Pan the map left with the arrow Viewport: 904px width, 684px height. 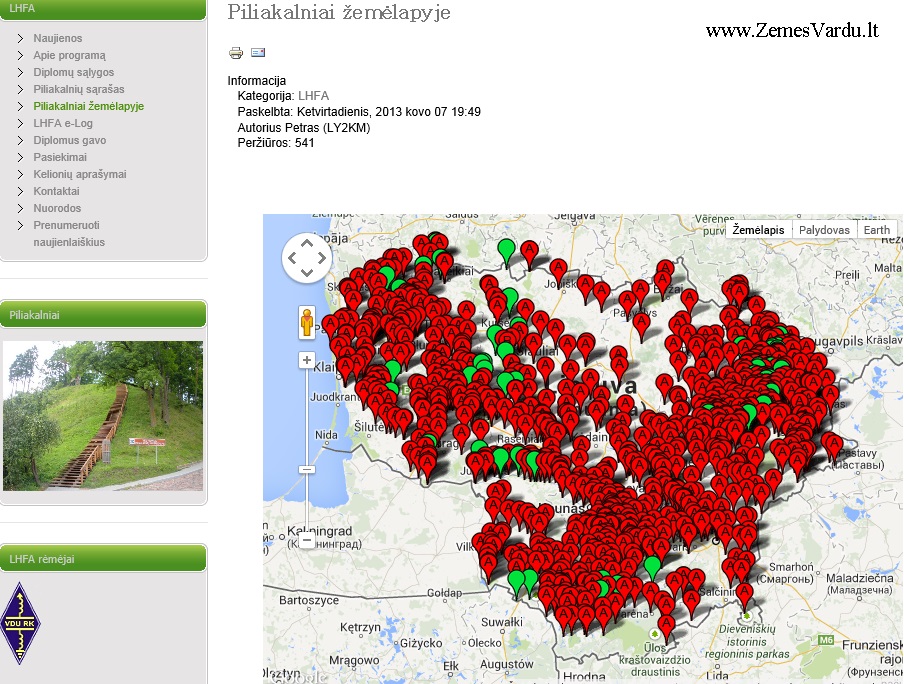(292, 258)
